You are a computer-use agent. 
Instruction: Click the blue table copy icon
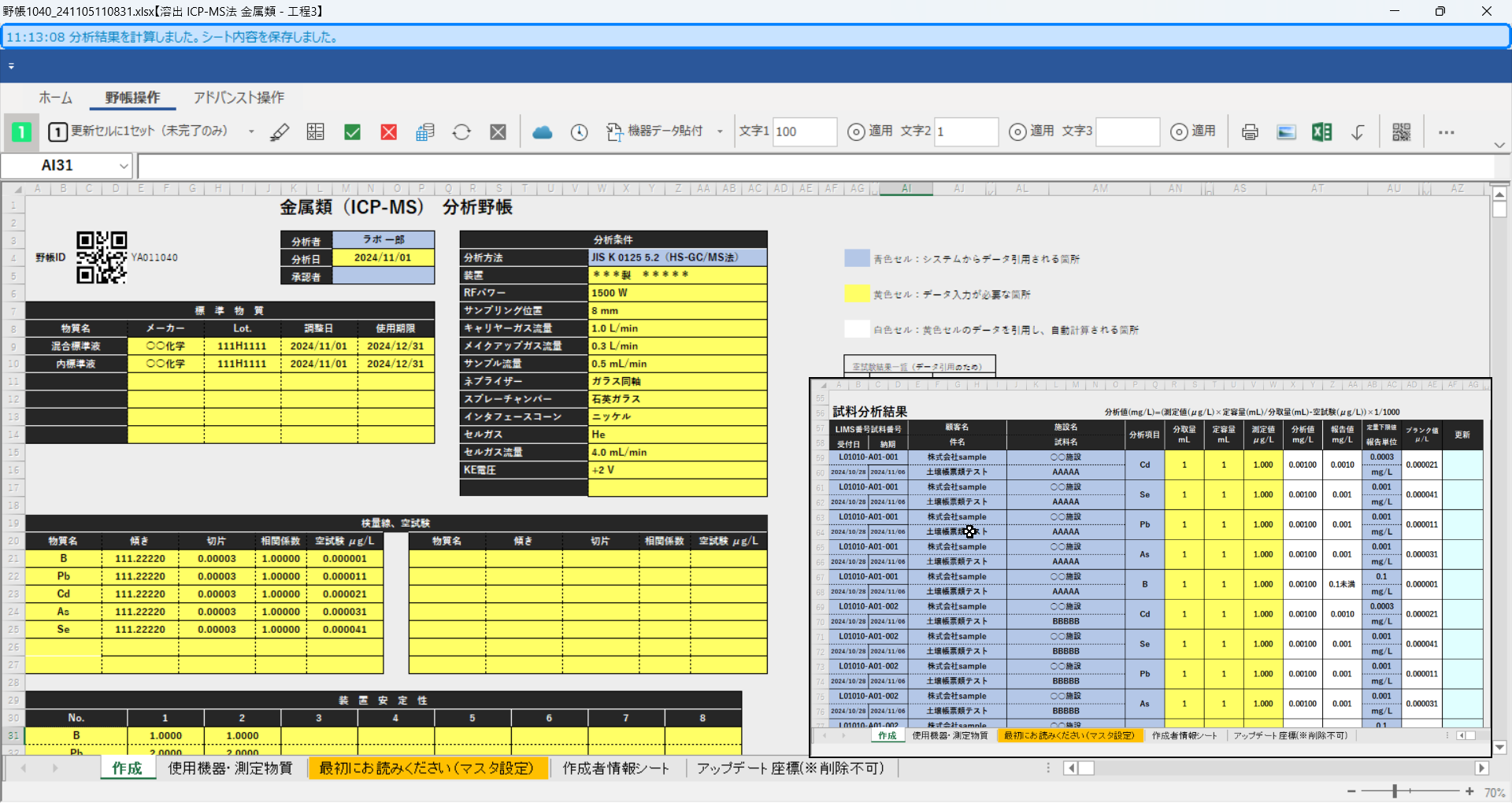point(425,132)
